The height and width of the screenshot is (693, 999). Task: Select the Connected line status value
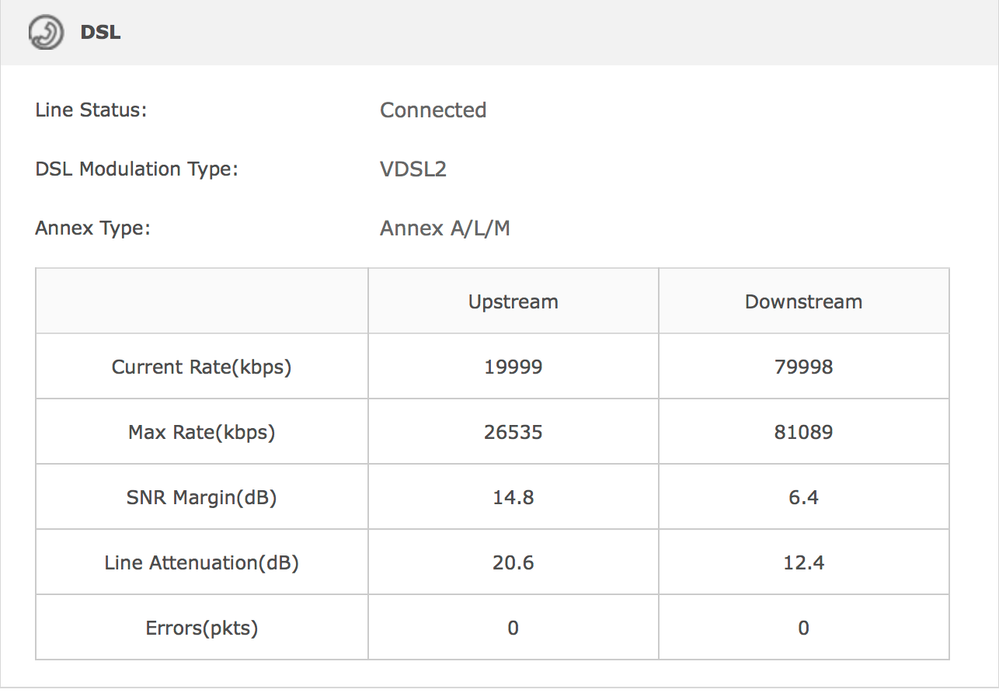click(433, 110)
